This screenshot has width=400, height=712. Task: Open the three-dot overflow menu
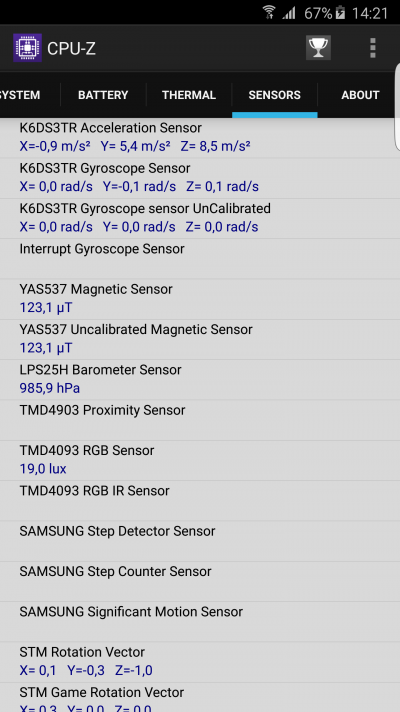click(x=373, y=48)
